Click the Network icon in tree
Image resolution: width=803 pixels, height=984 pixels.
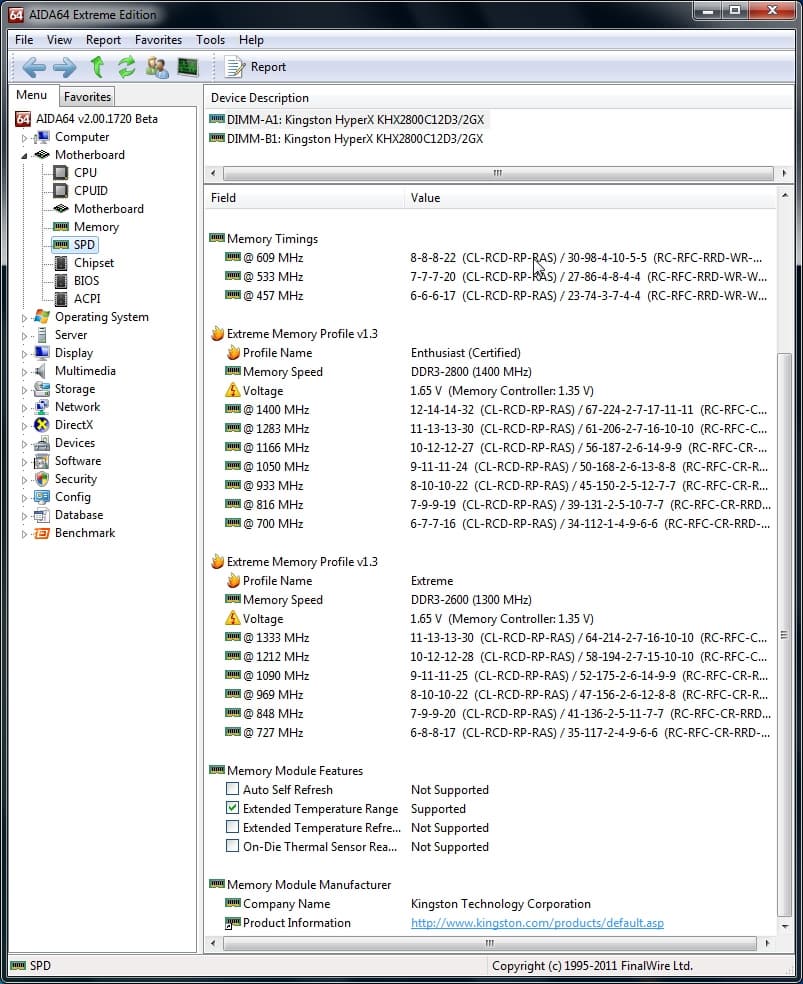pos(42,407)
